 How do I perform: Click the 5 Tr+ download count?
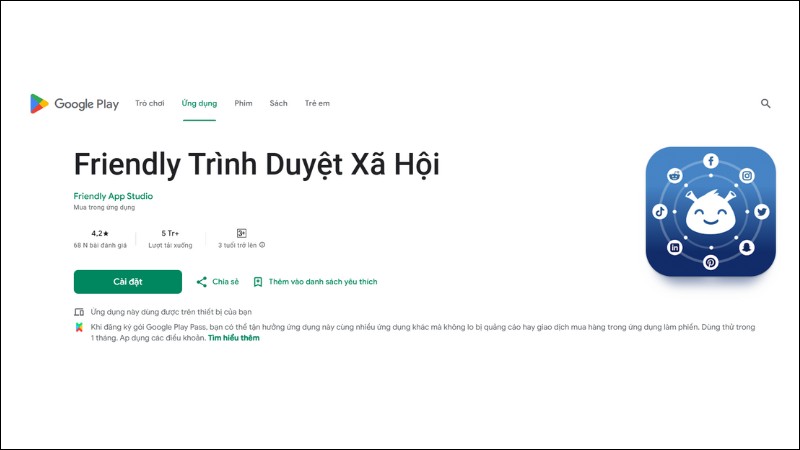pos(170,233)
